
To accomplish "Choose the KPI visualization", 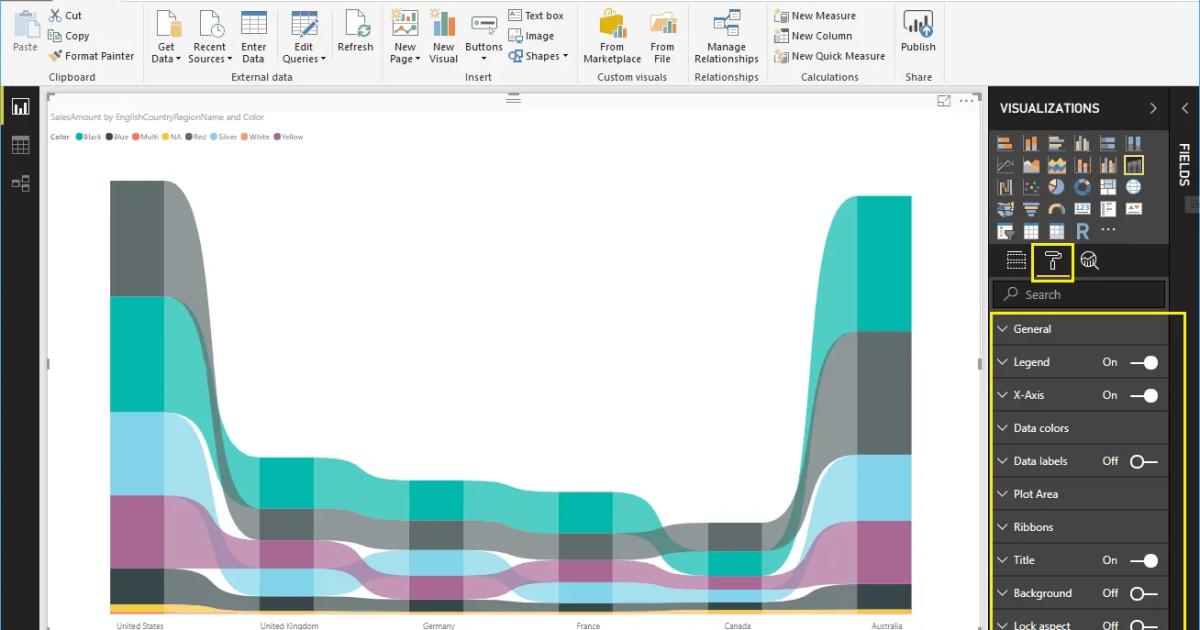I will click(x=1133, y=209).
